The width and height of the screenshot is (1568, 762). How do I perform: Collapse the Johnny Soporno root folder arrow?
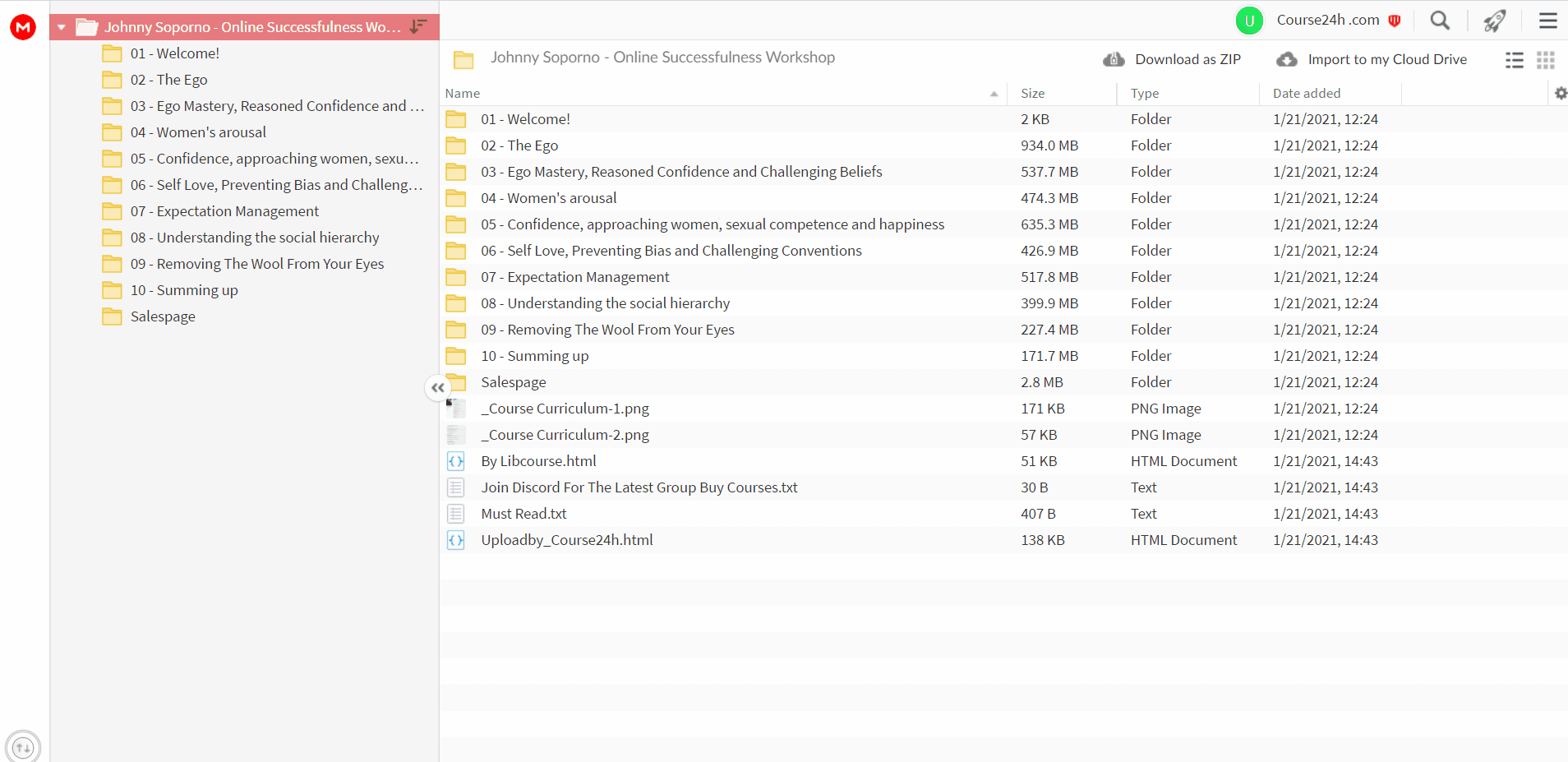(62, 28)
